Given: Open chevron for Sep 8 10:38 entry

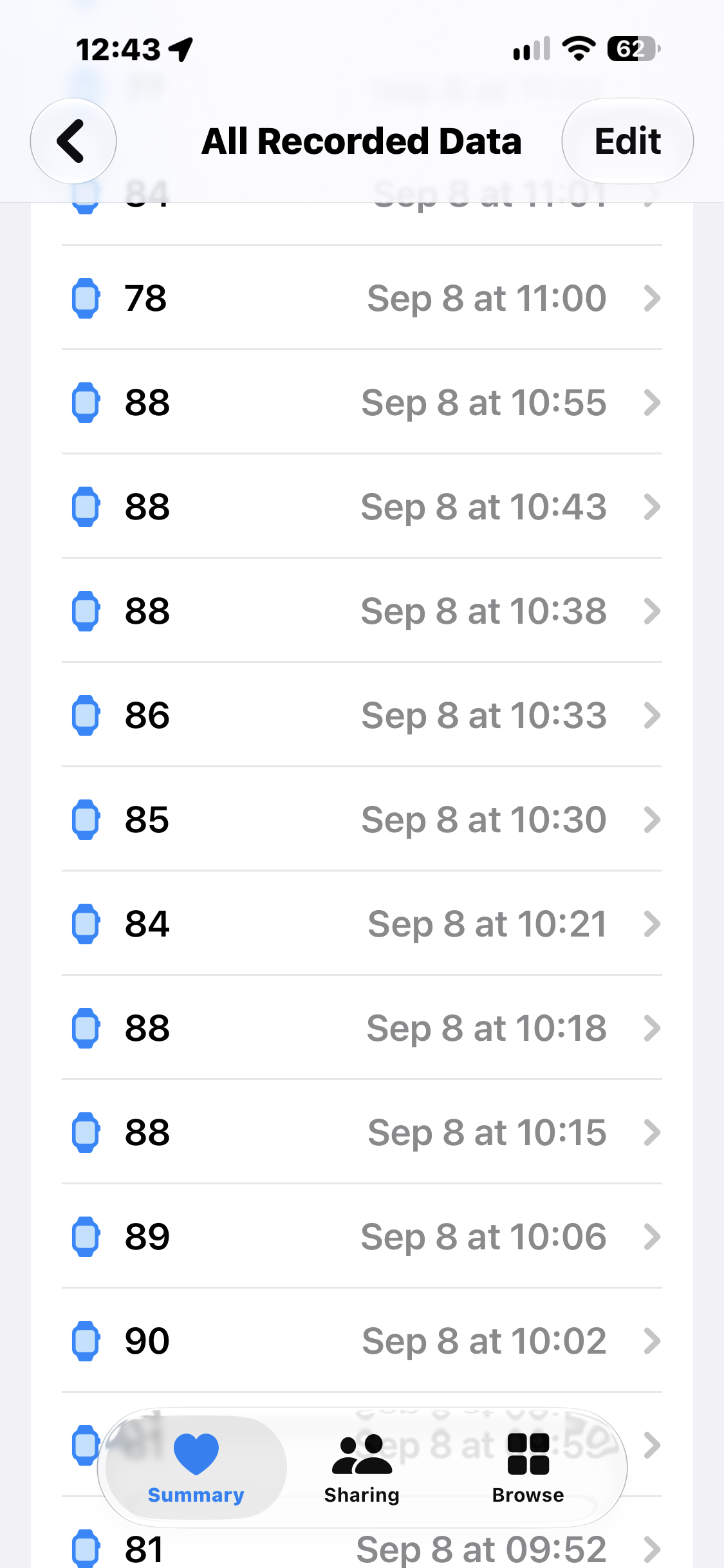Looking at the screenshot, I should [x=652, y=611].
